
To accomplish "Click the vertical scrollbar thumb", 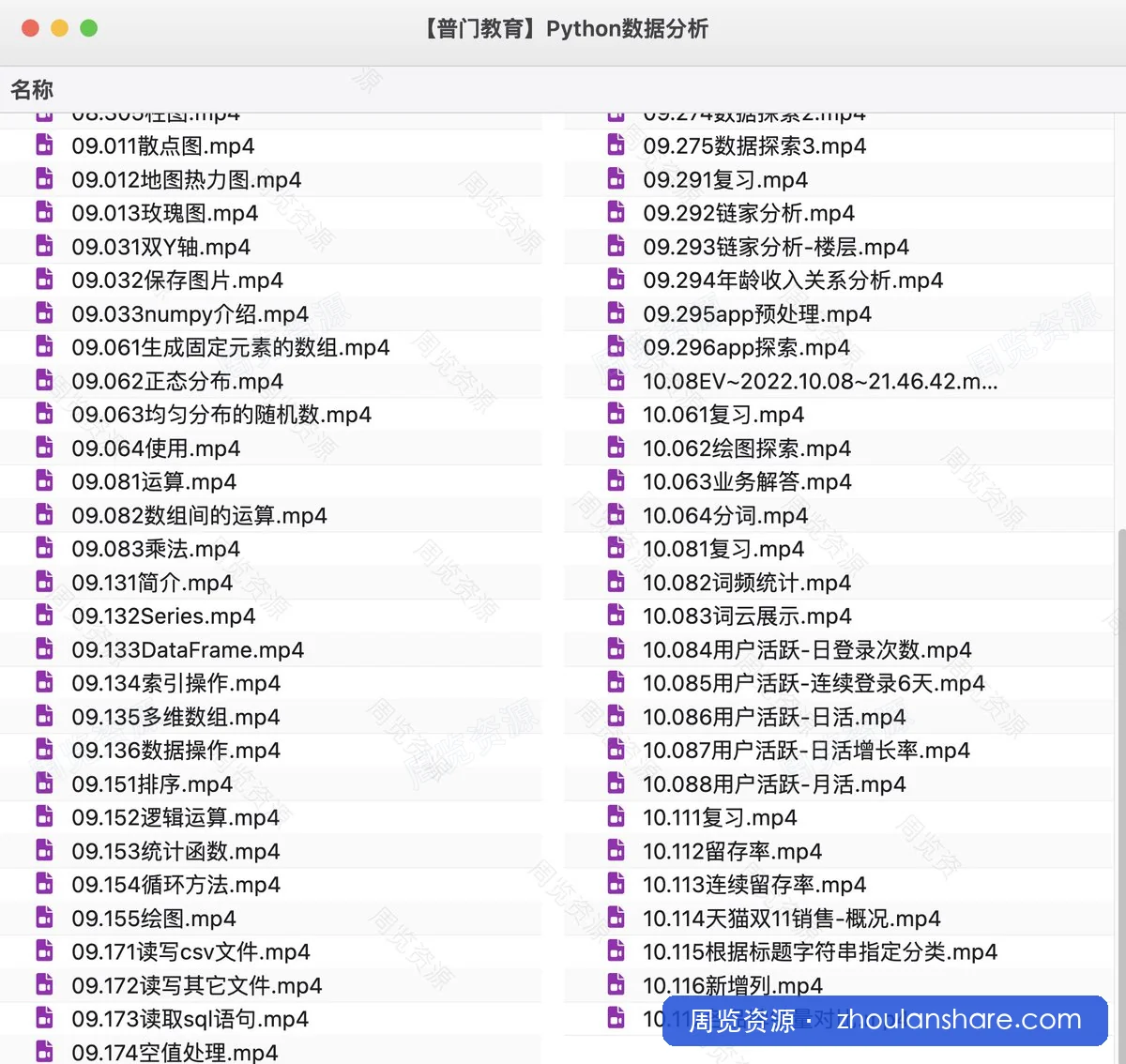I will pyautogui.click(x=1120, y=795).
